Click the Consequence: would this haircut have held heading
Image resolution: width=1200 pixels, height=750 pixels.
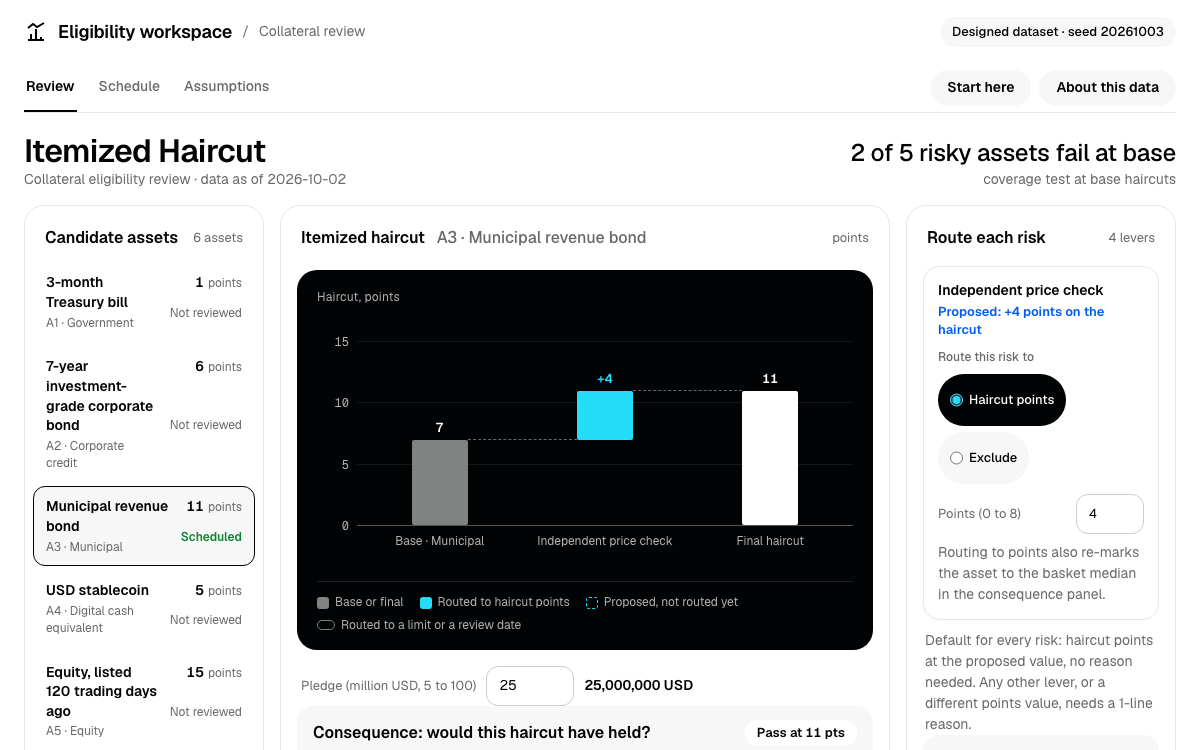[482, 733]
